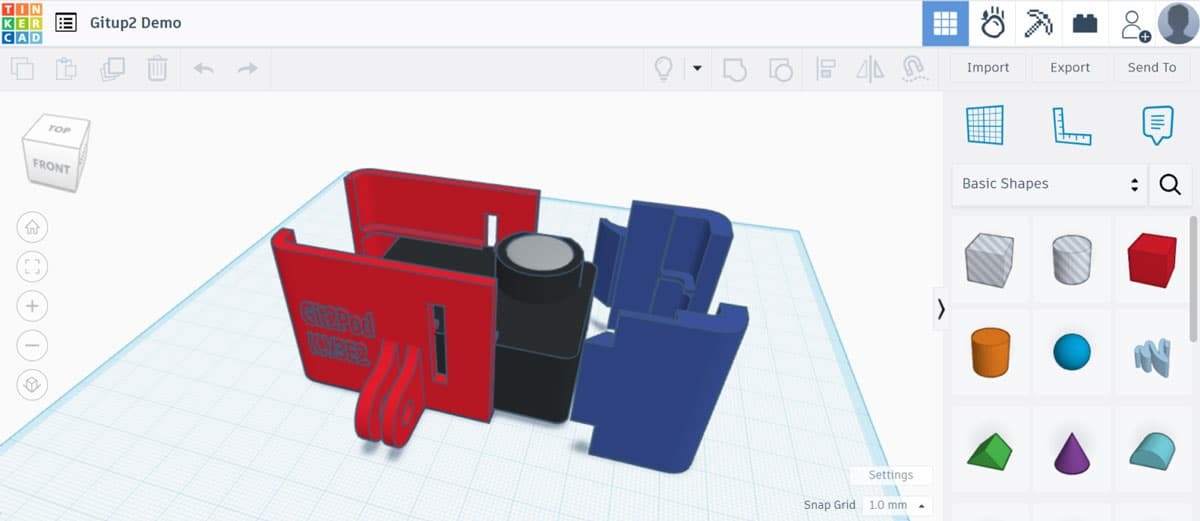
Task: Click the invite collaborator person icon
Action: click(1134, 23)
